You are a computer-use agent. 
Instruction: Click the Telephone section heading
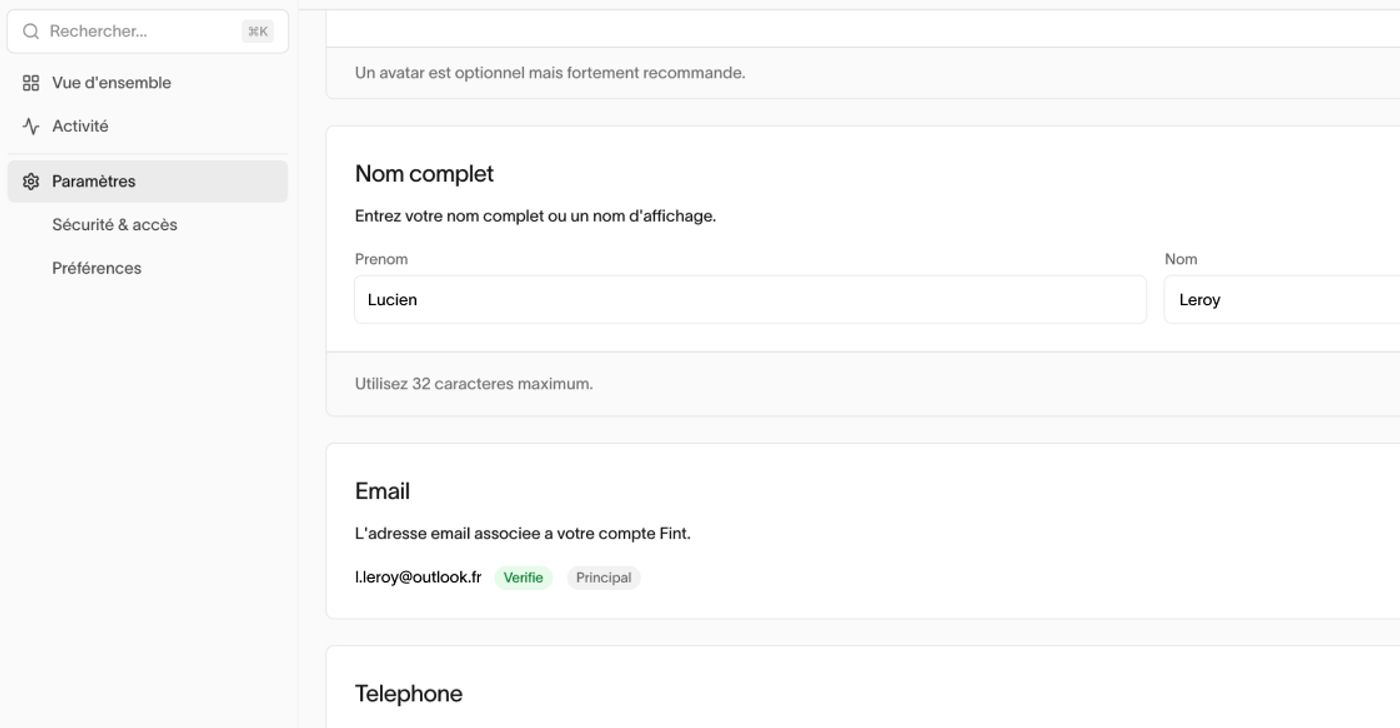click(x=409, y=694)
